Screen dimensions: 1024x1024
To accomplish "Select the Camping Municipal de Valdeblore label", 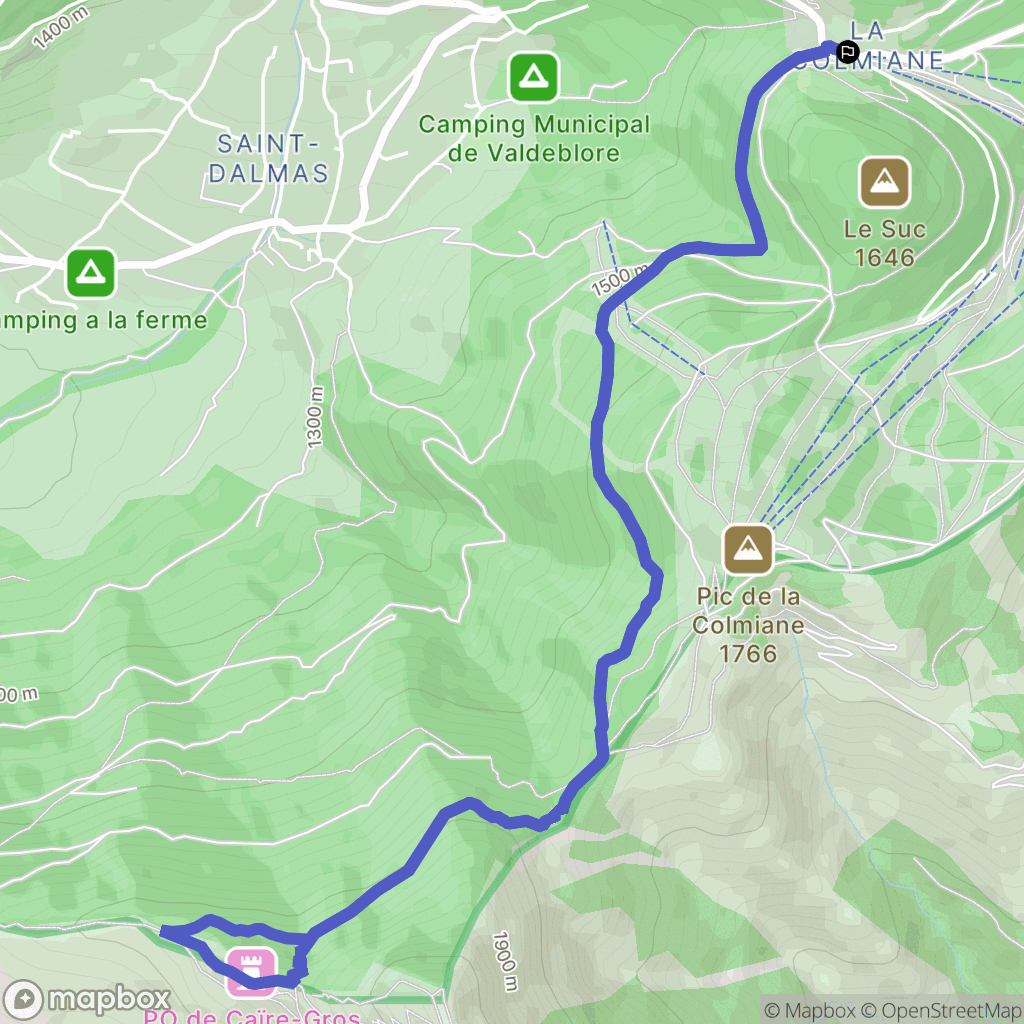I will [x=534, y=138].
